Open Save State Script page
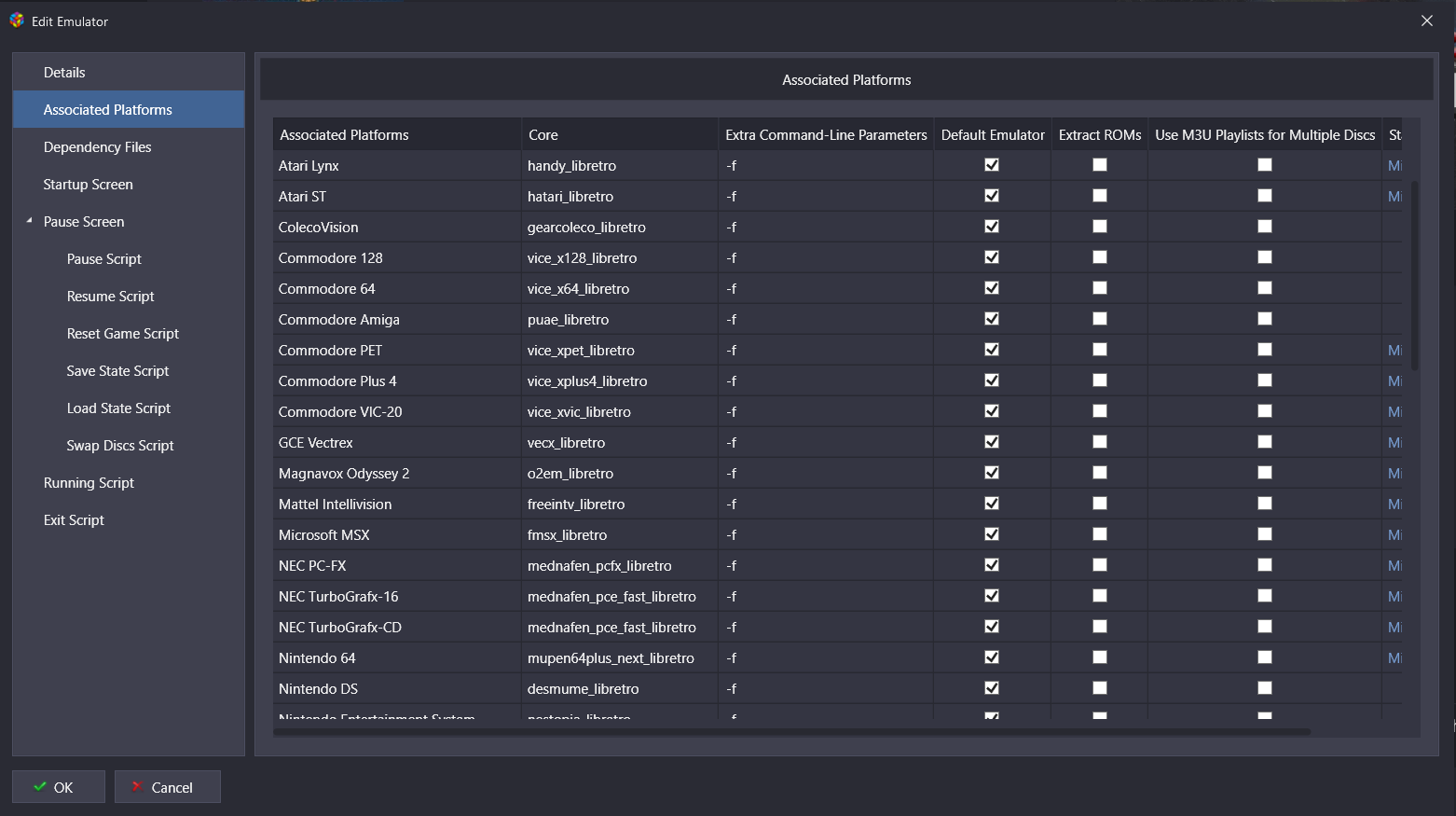Screen dimensions: 1456x816 pyautogui.click(x=118, y=371)
